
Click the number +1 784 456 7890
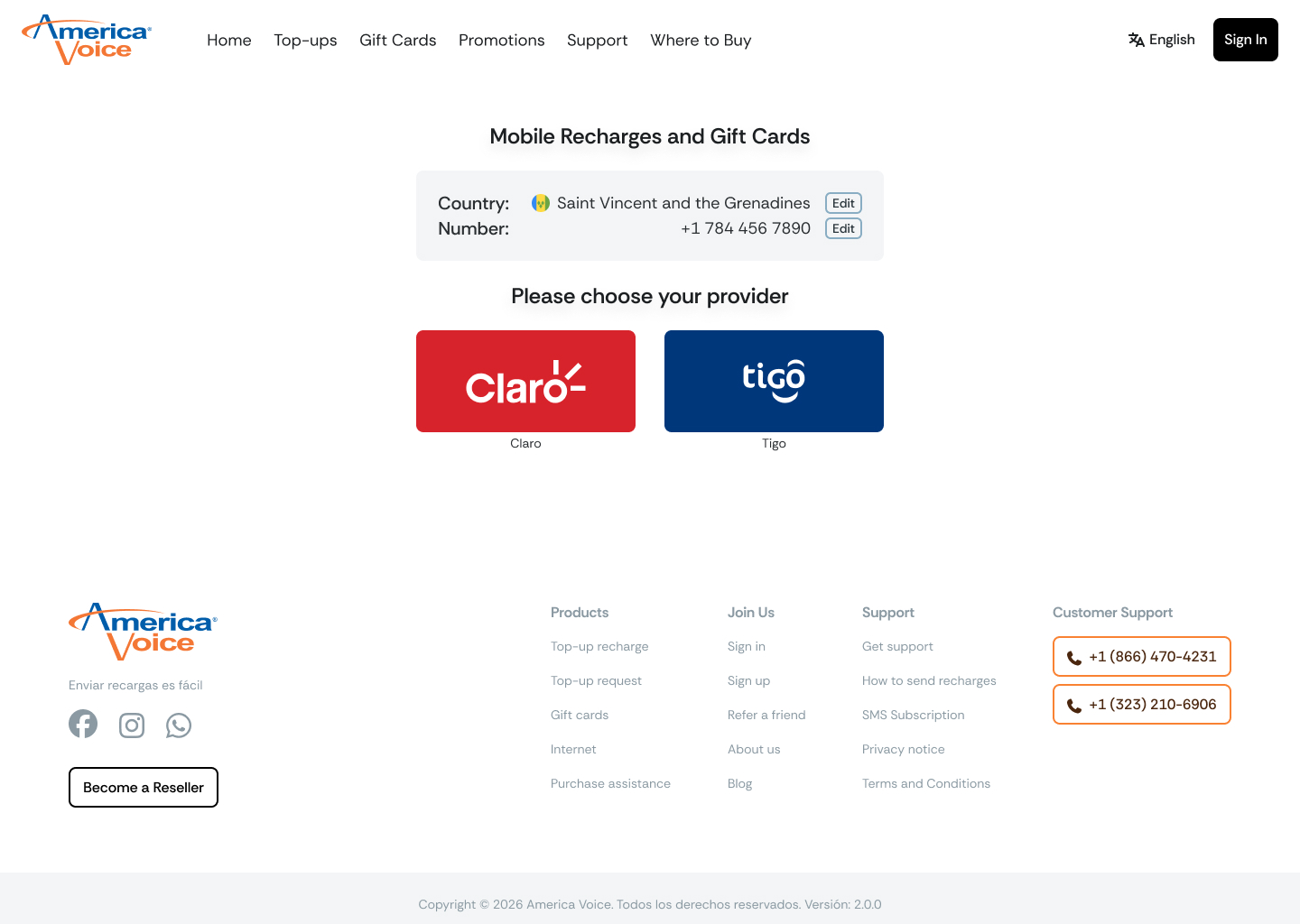(x=746, y=228)
